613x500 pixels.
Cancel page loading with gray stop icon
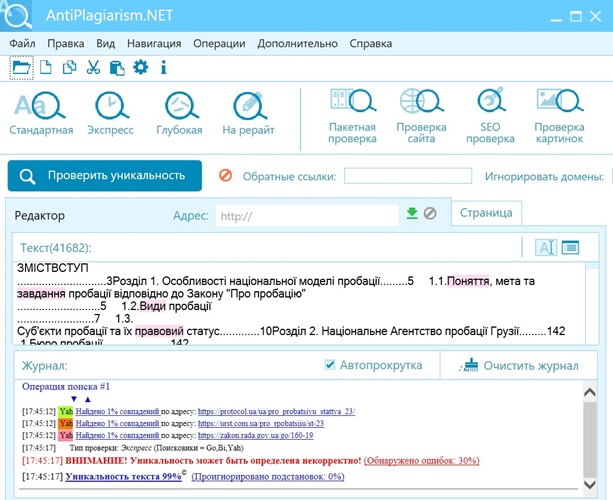pyautogui.click(x=430, y=213)
